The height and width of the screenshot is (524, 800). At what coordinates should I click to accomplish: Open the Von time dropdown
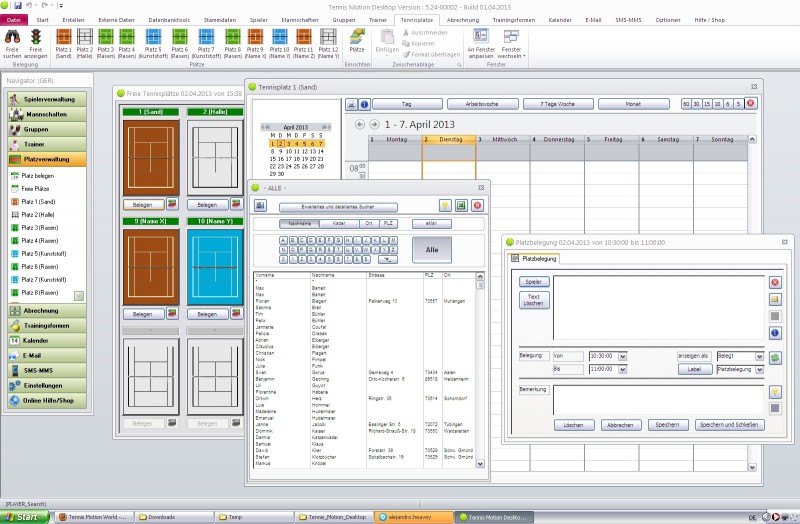click(x=622, y=355)
